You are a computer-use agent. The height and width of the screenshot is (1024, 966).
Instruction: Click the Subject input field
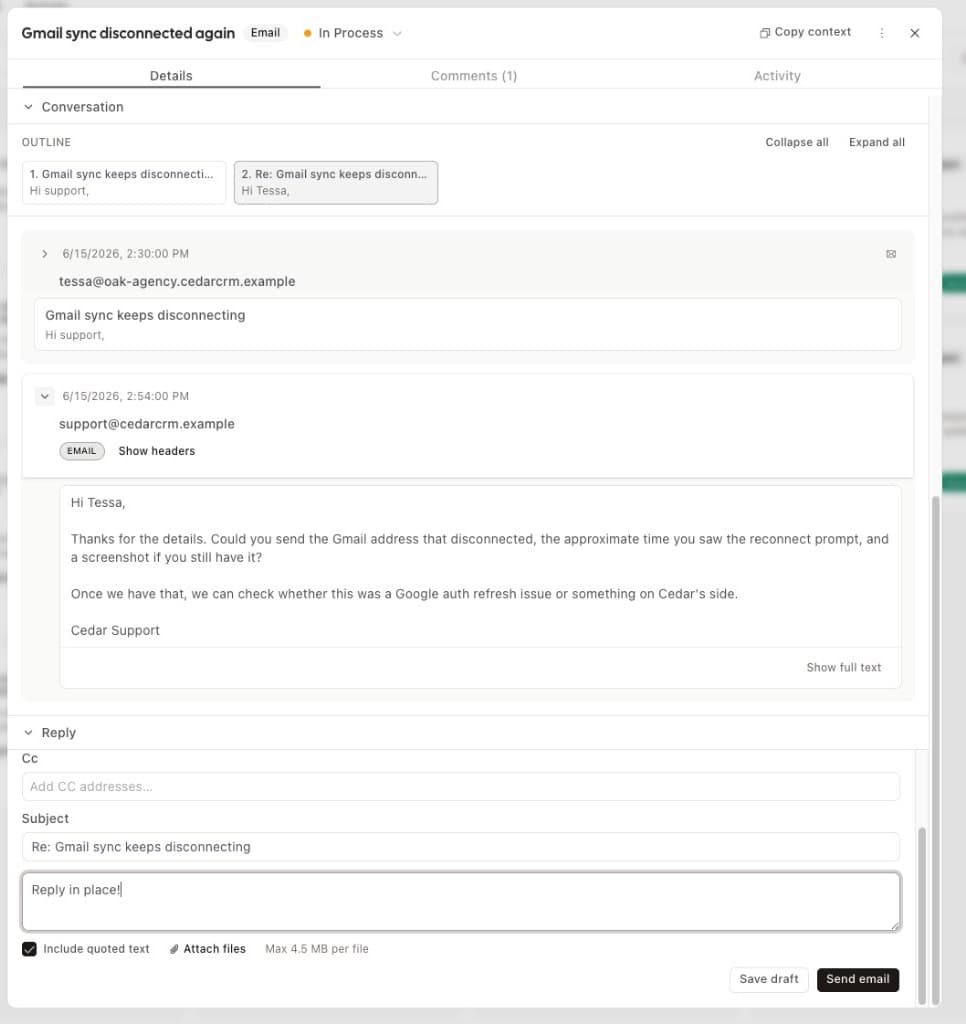point(460,847)
